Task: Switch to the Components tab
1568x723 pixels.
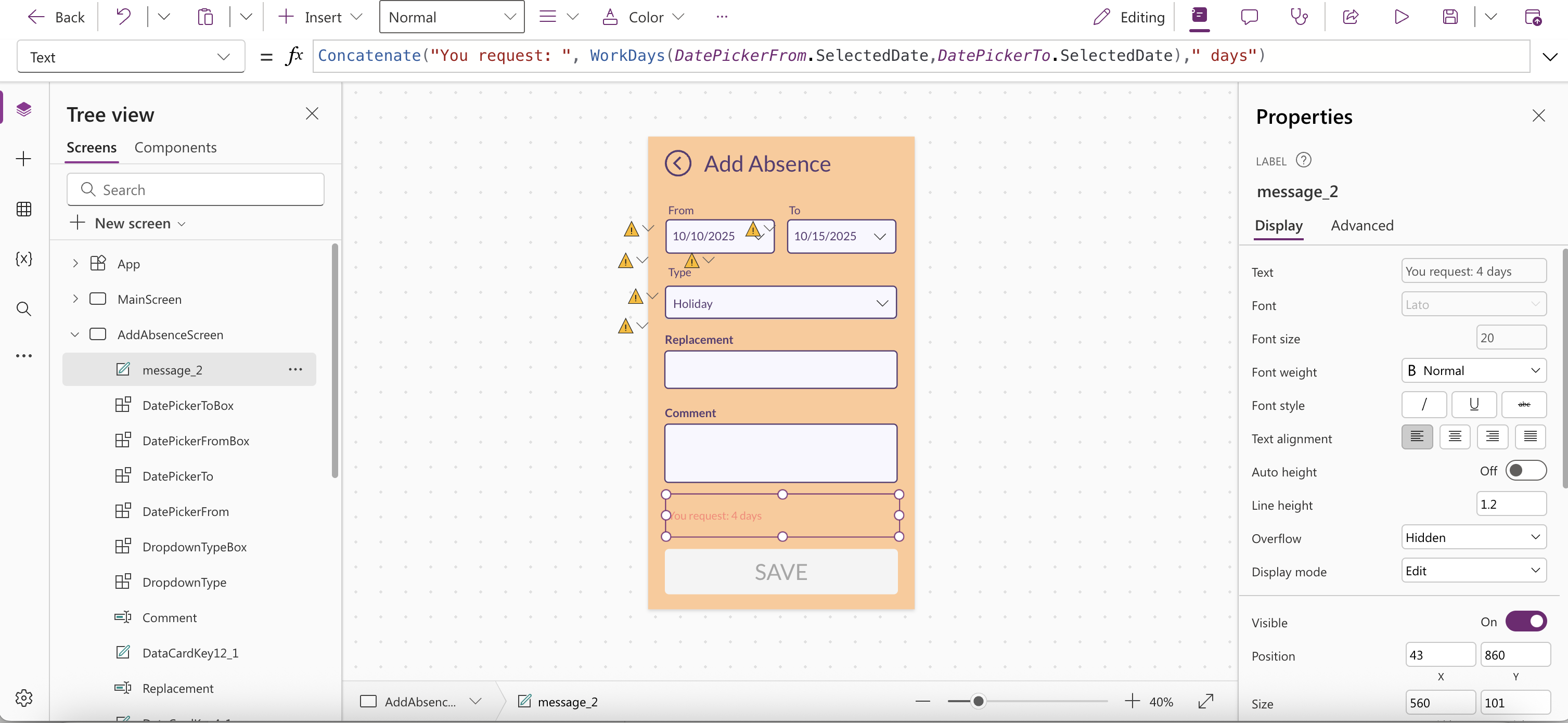Action: (x=175, y=147)
